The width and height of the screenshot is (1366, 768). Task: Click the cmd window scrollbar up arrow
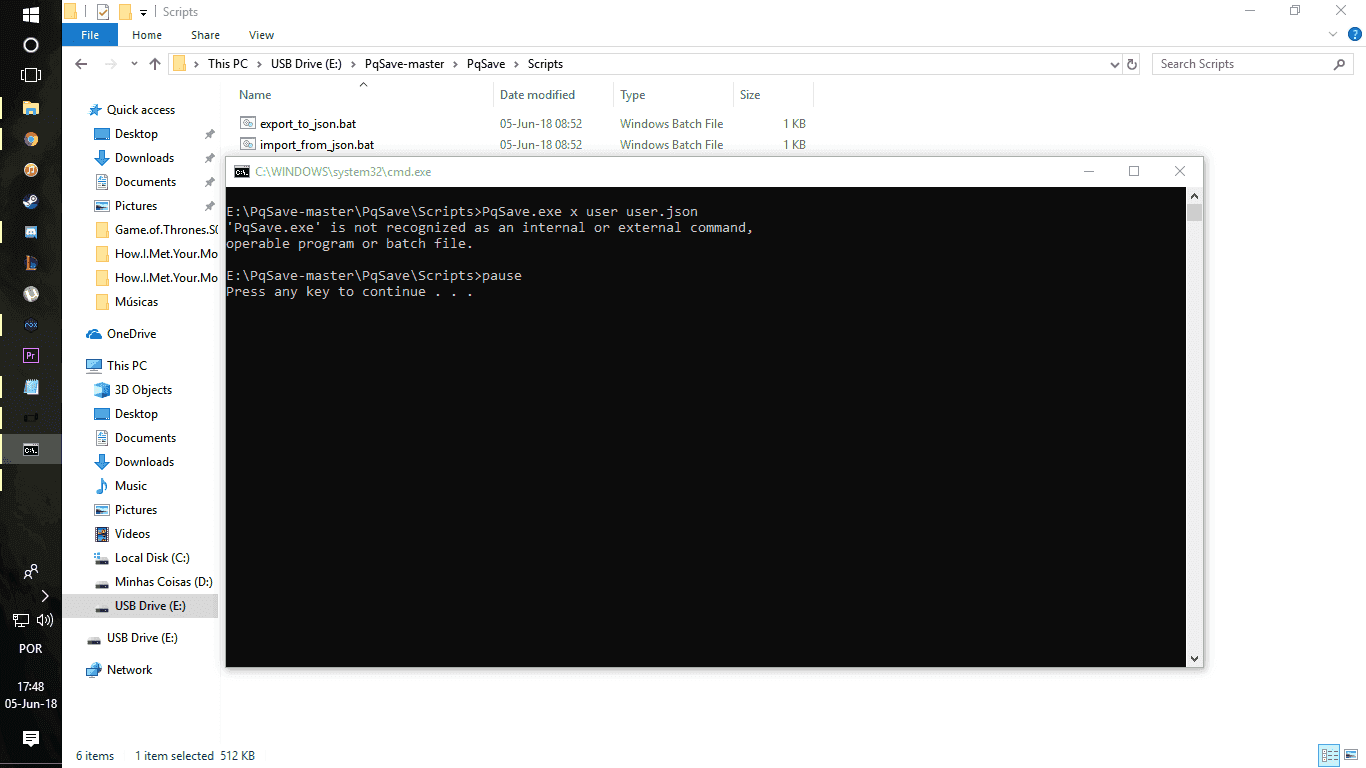click(x=1194, y=195)
